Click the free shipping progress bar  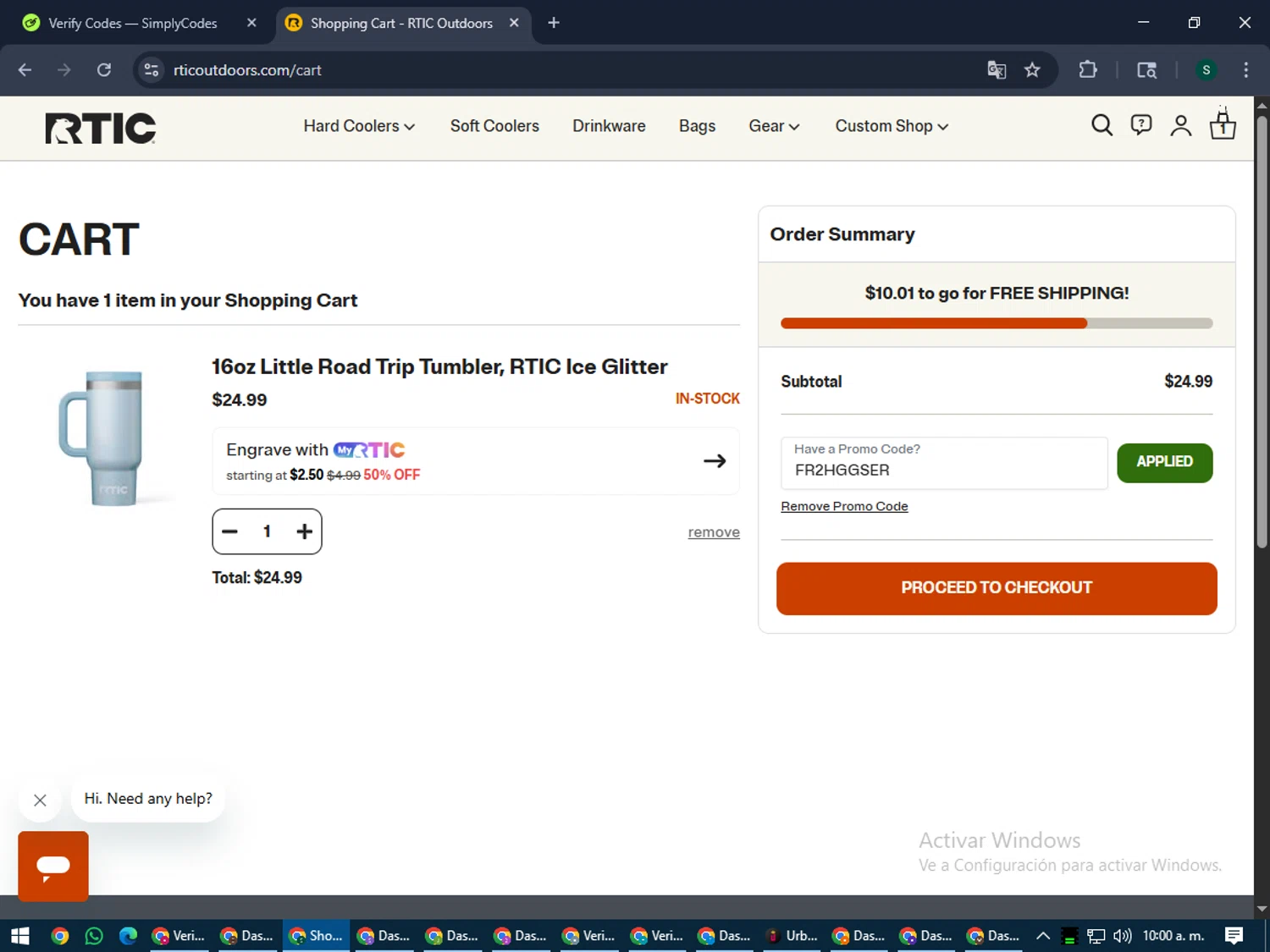997,323
